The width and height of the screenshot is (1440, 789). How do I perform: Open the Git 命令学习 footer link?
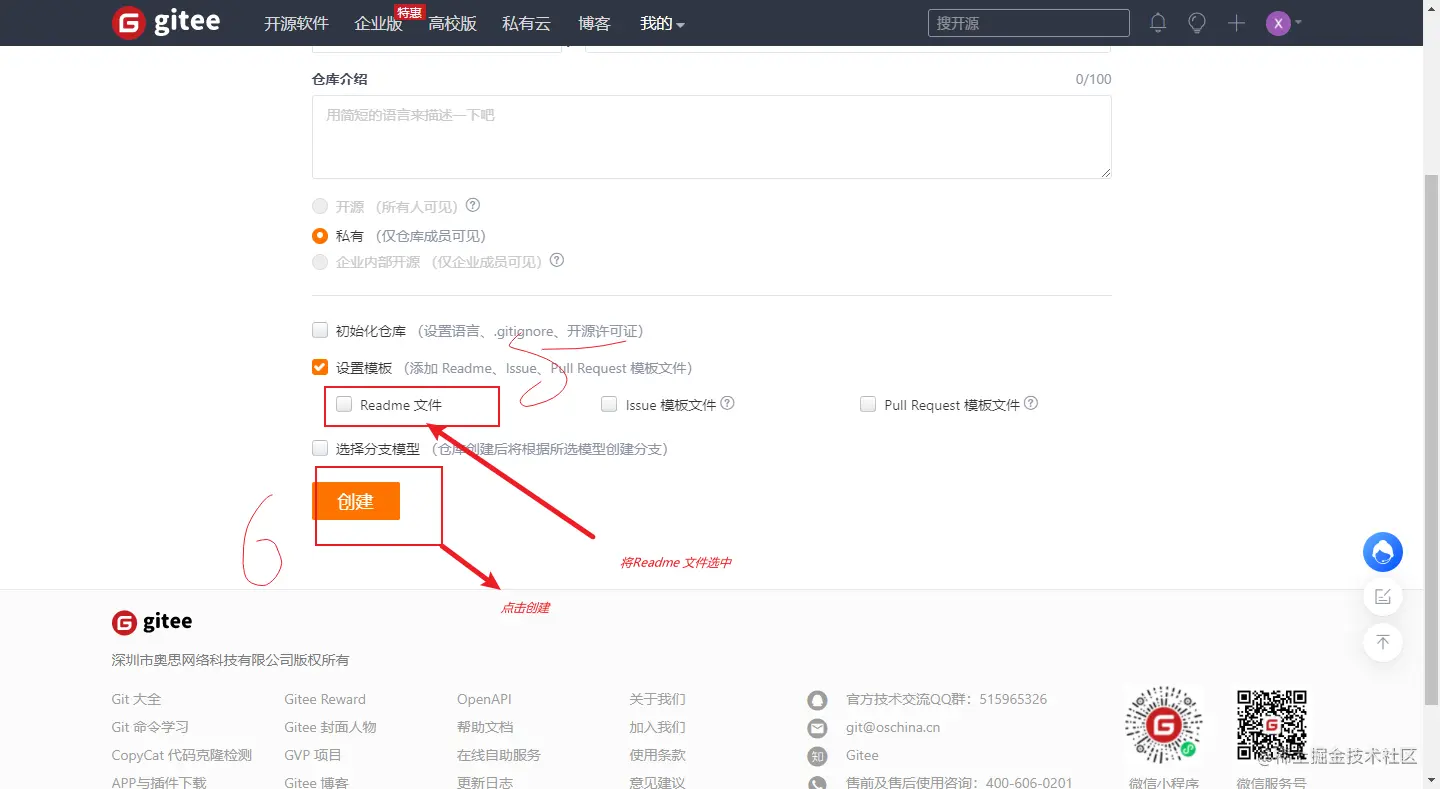coord(150,727)
